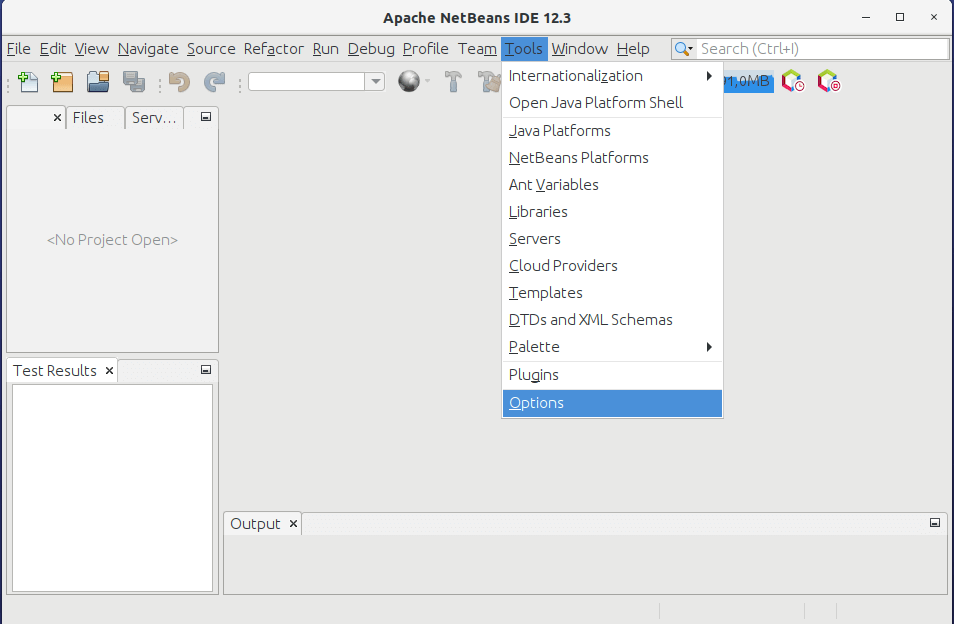Close the Projects tab
The width and height of the screenshot is (954, 624).
(57, 117)
